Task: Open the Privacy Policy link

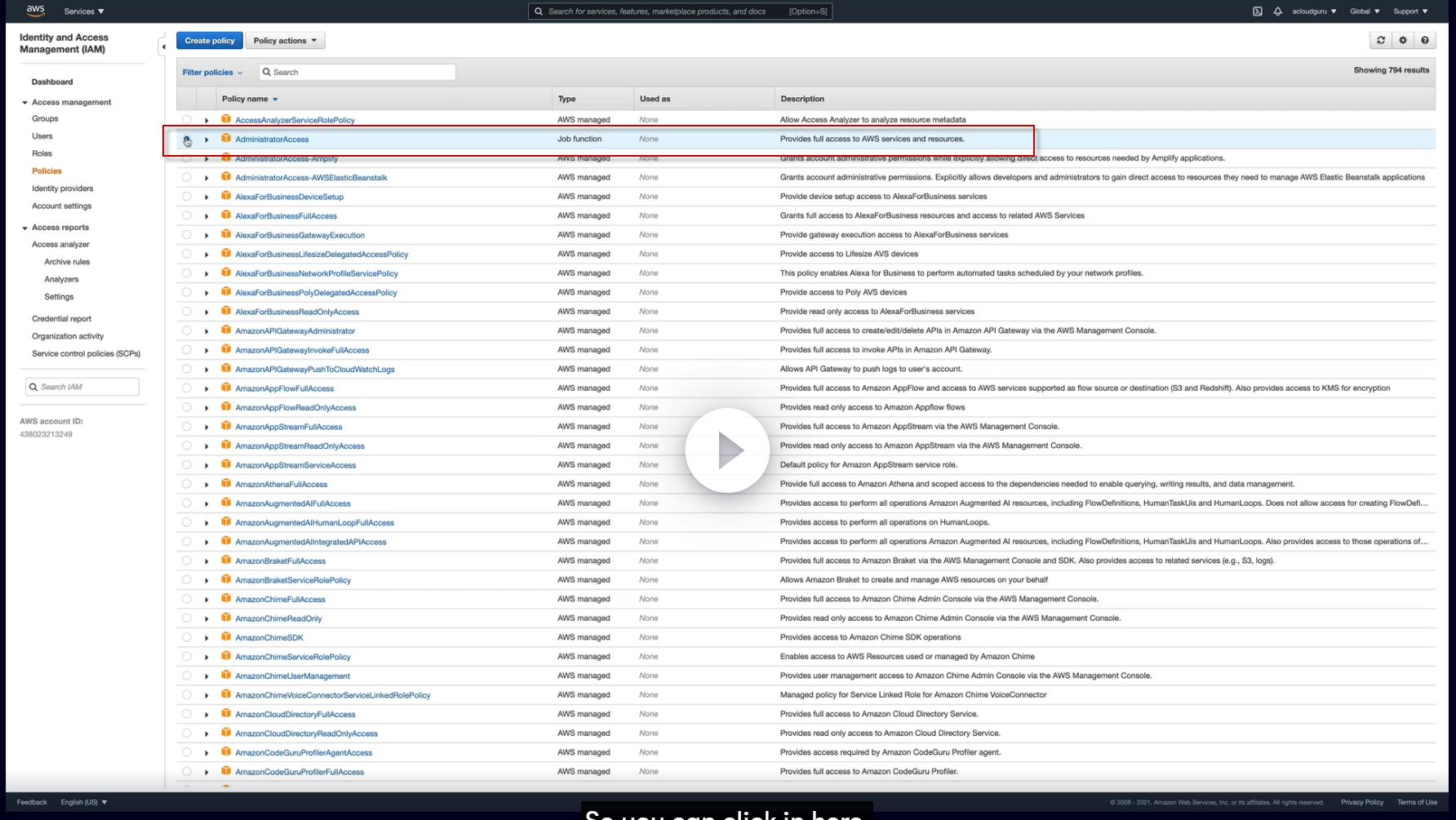Action: (x=1362, y=802)
